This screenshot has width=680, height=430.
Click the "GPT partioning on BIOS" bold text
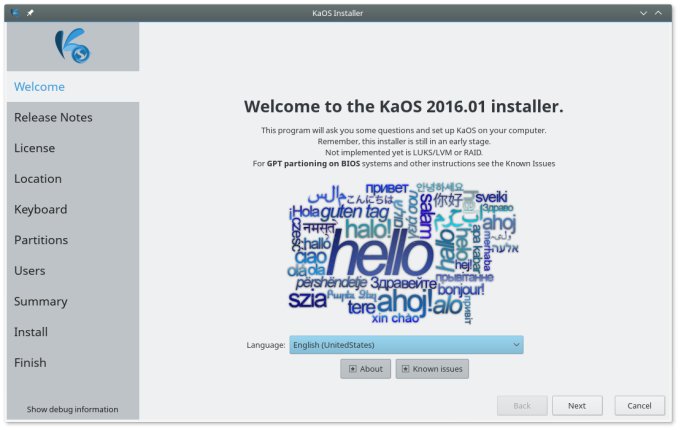[313, 163]
